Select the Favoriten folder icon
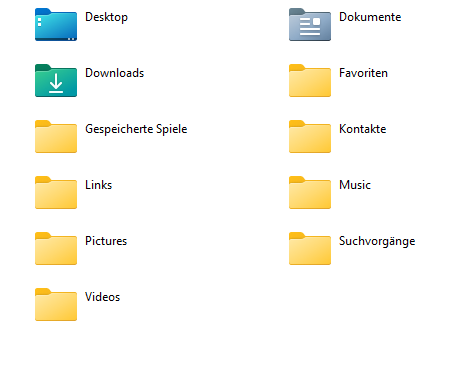This screenshot has width=449, height=378. tap(310, 81)
